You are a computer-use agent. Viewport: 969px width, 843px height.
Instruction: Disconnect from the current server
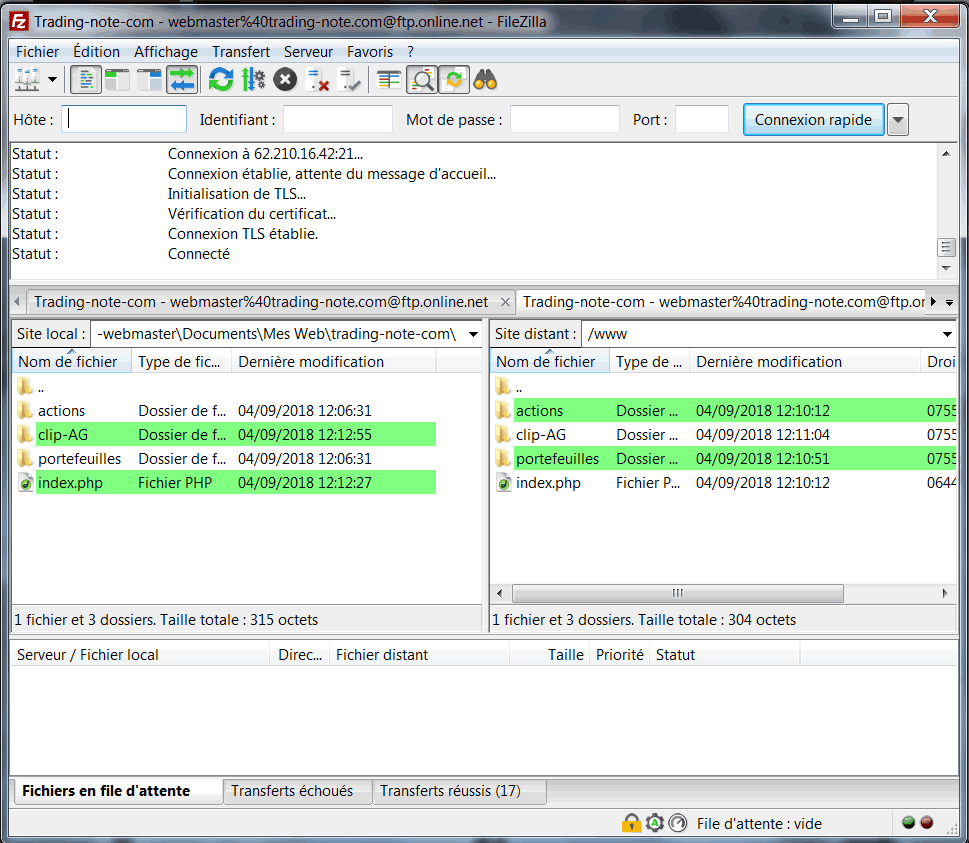[x=318, y=80]
